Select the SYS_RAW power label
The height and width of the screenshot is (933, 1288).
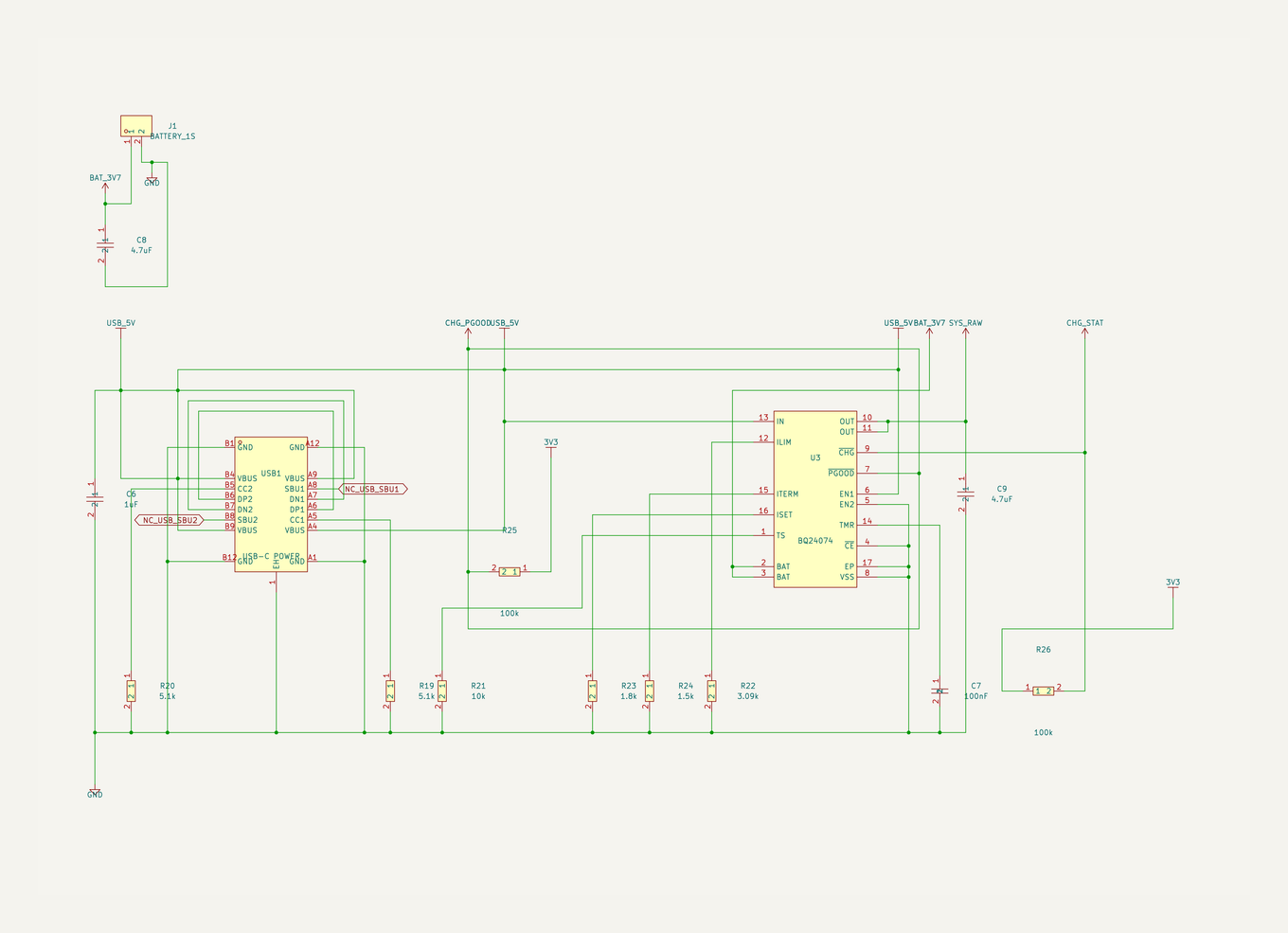point(966,324)
